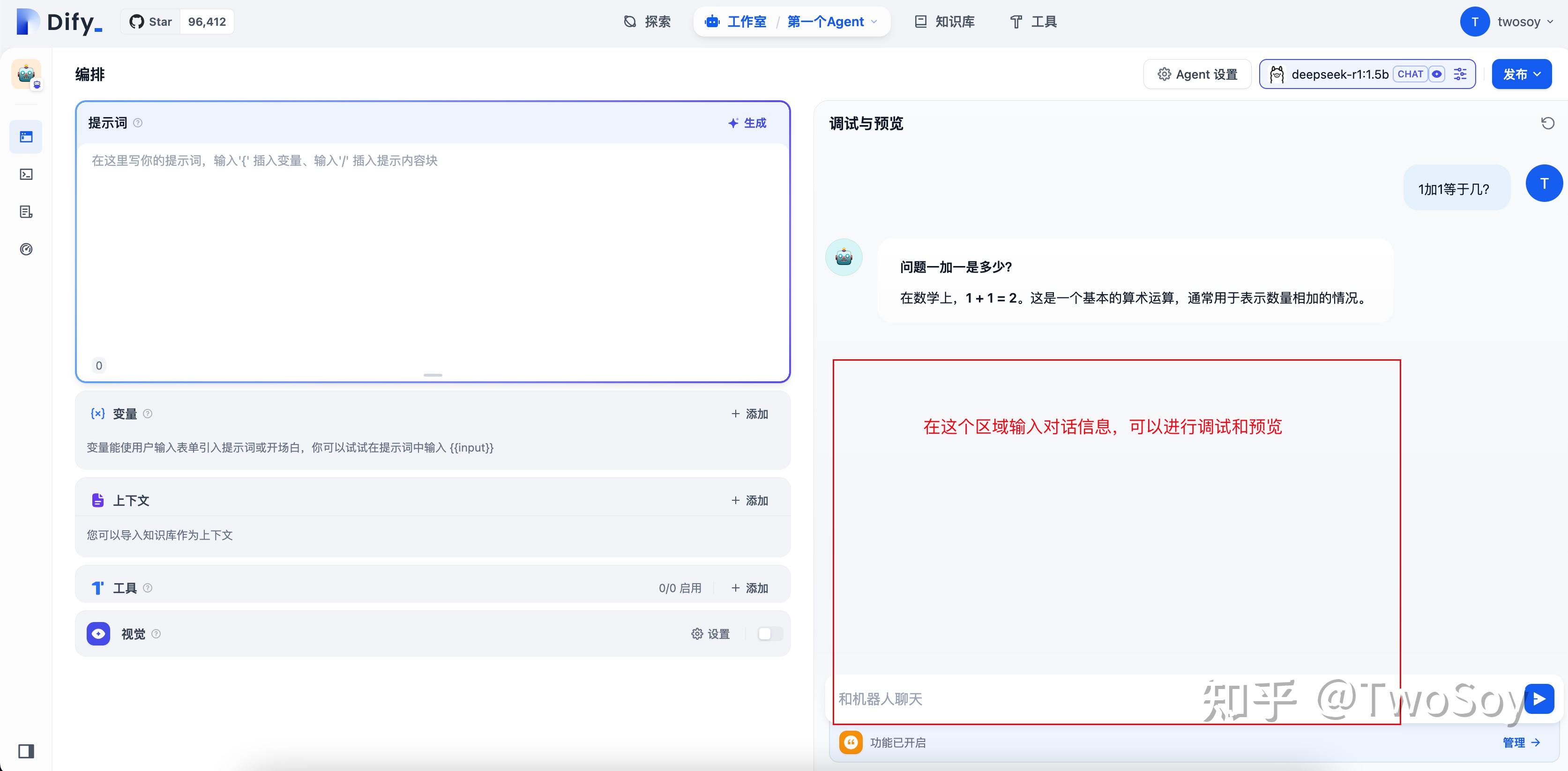
Task: Open the orchestration panel icon in sidebar
Action: pos(26,137)
